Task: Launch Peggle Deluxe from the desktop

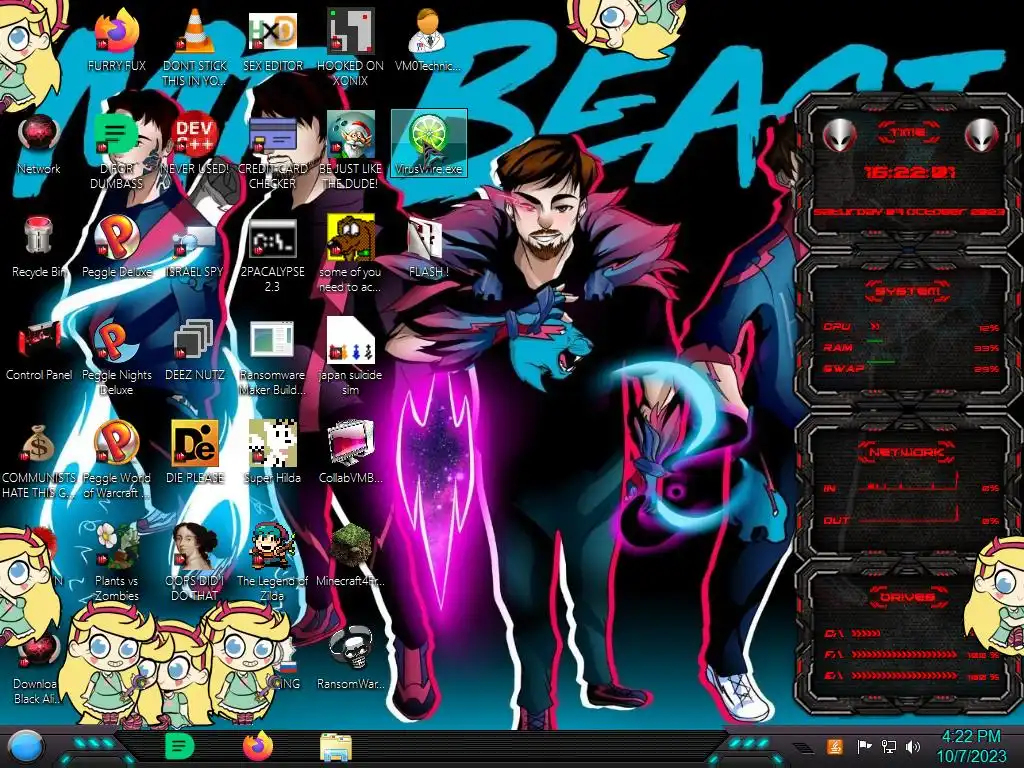Action: (116, 238)
